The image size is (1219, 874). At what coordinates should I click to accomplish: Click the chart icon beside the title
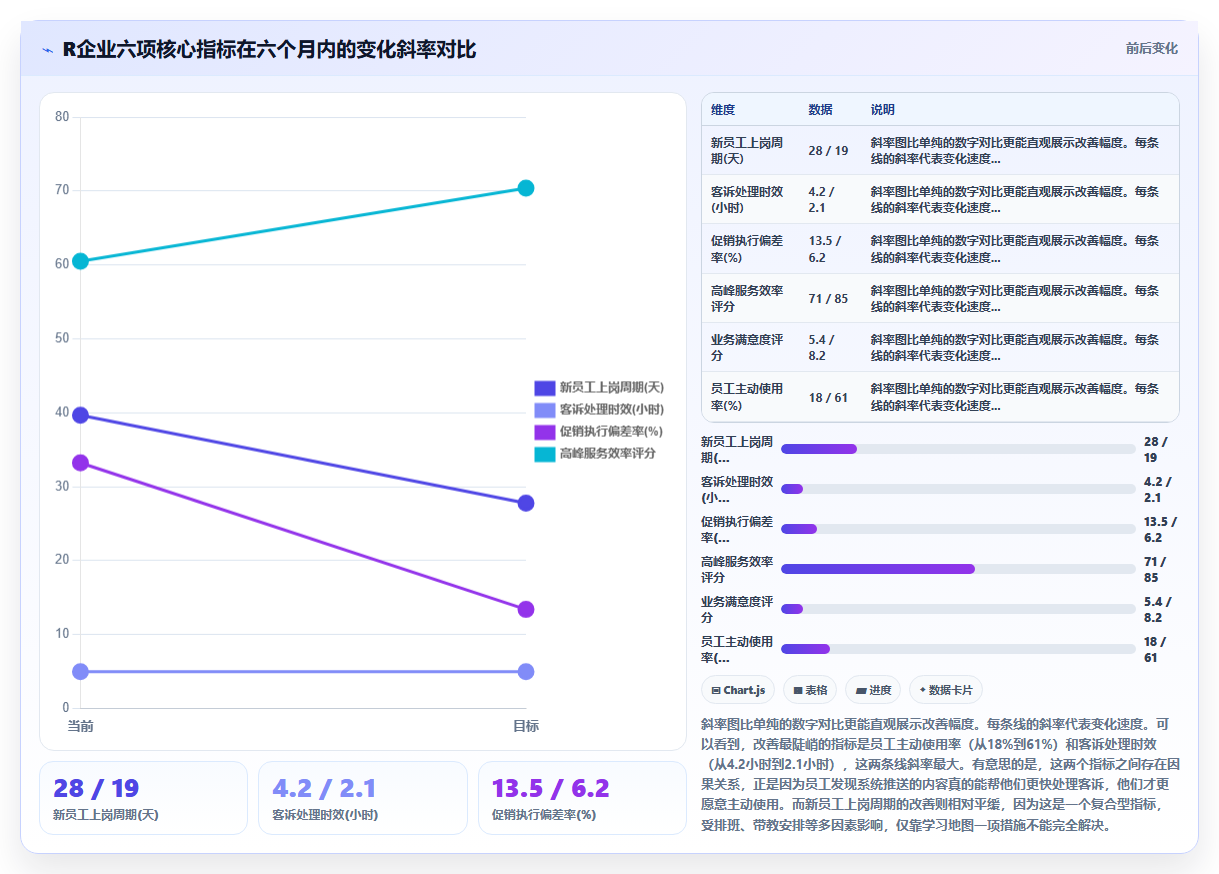pyautogui.click(x=47, y=49)
